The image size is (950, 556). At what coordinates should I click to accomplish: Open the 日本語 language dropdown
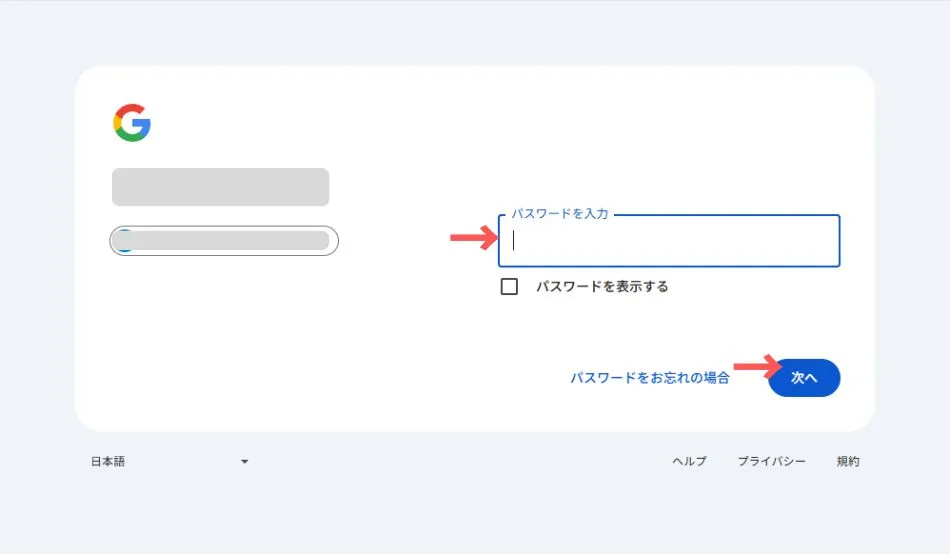tap(169, 462)
